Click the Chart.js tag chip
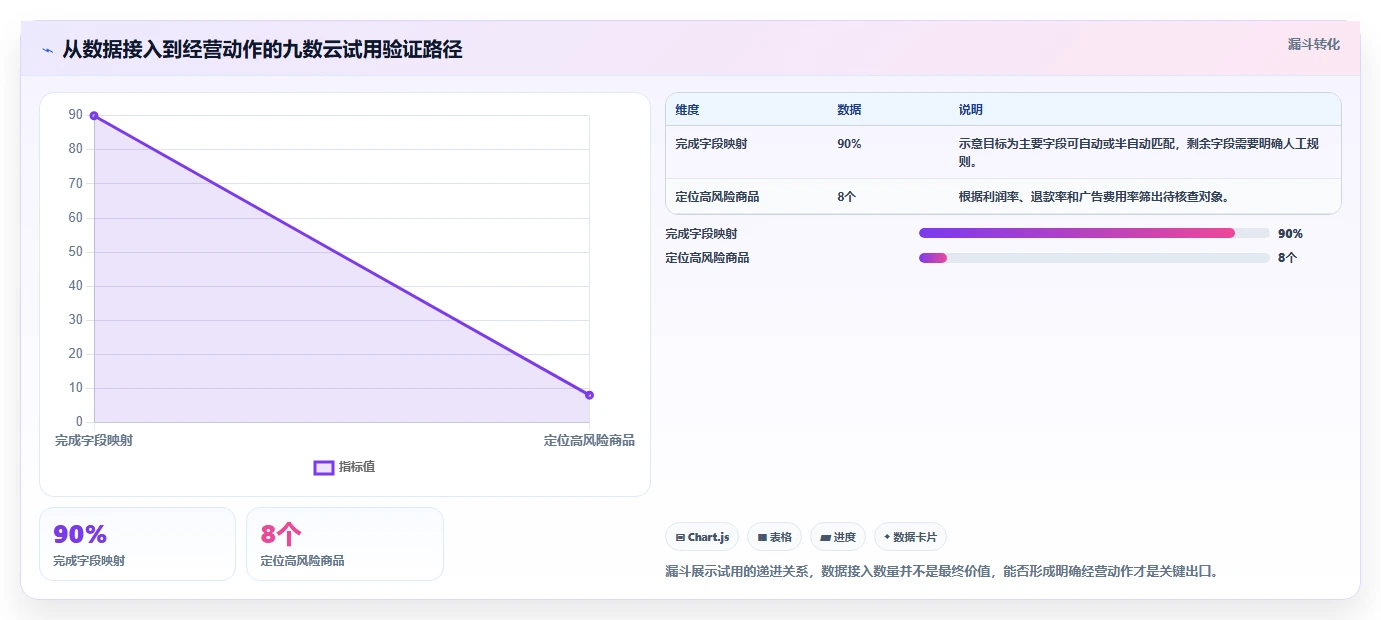Viewport: 1381px width, 620px height. [703, 537]
